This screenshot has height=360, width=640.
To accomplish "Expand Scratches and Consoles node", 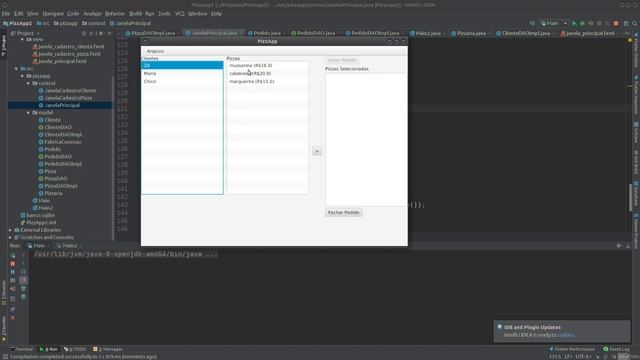I will 10,238.
